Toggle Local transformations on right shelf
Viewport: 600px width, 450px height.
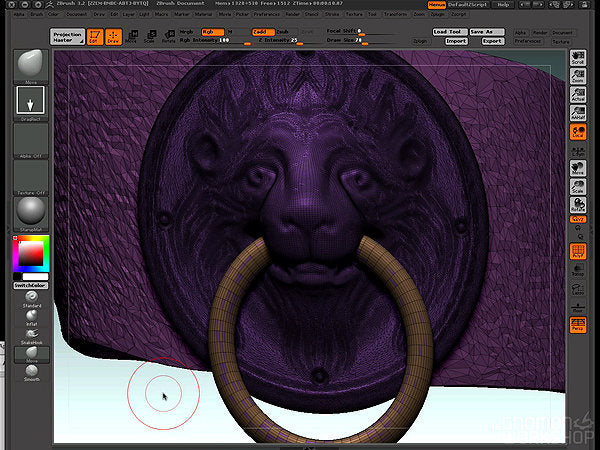(x=578, y=132)
